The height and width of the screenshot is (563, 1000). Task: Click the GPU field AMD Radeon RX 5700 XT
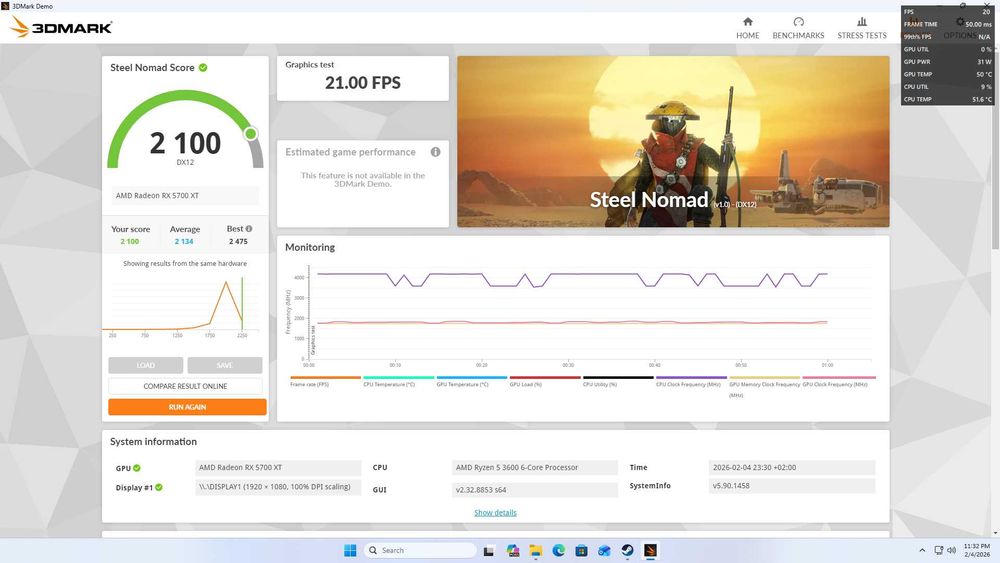[x=278, y=467]
